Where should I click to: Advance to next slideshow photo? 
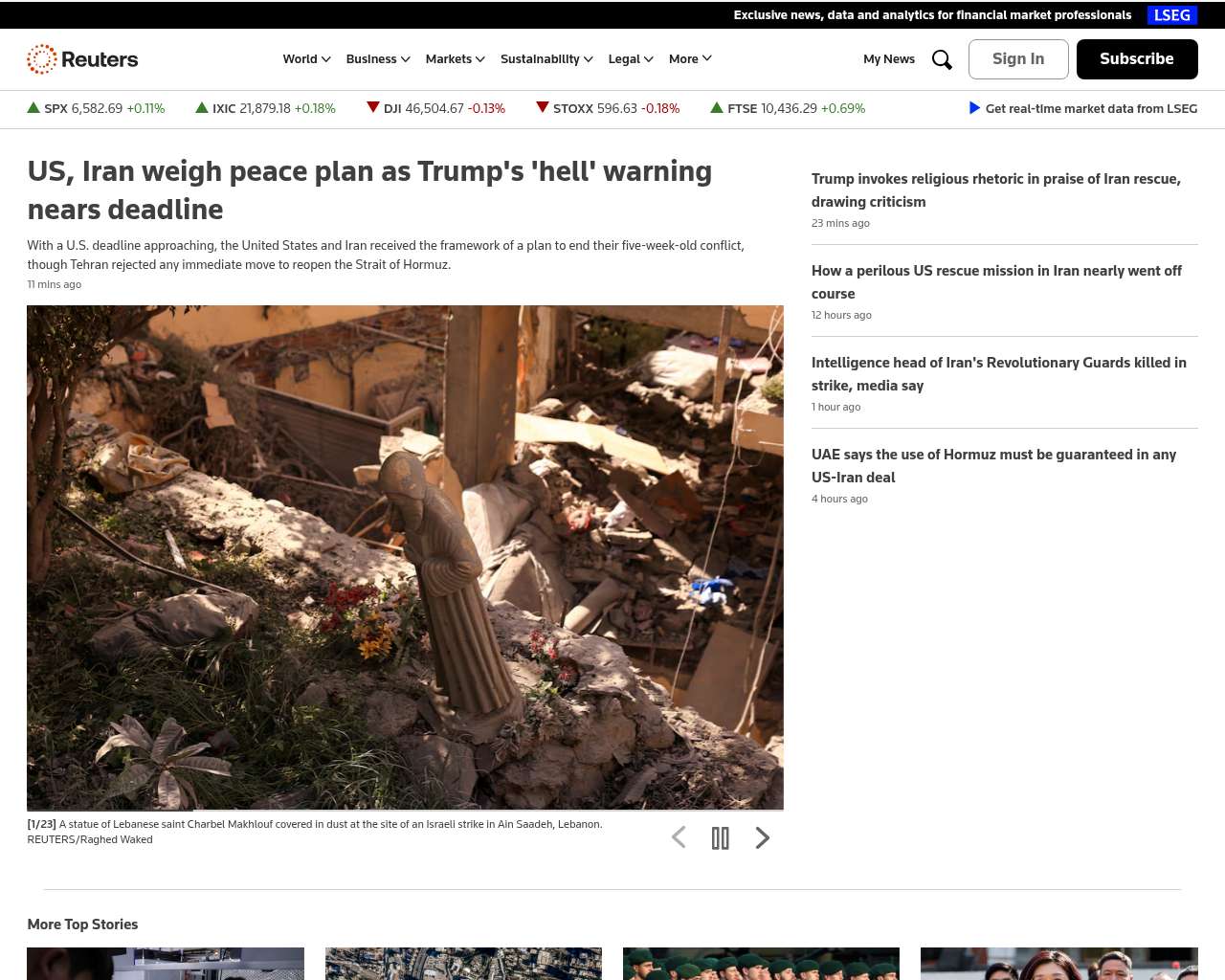click(762, 838)
